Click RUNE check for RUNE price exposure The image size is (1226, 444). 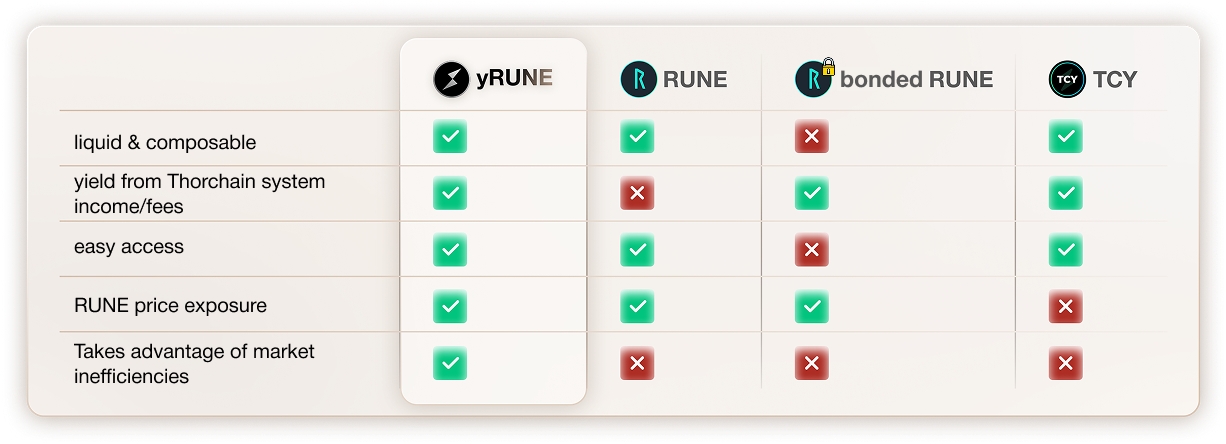pyautogui.click(x=637, y=307)
